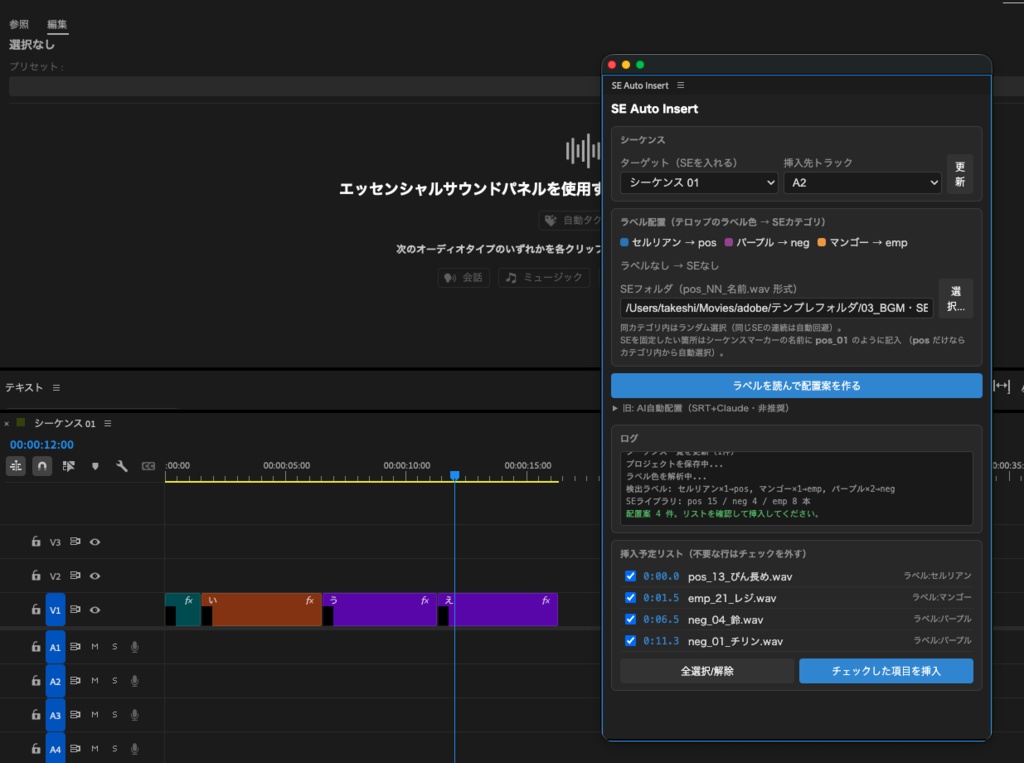Toggle lock on A4 track
This screenshot has width=1024, height=763.
pos(36,749)
